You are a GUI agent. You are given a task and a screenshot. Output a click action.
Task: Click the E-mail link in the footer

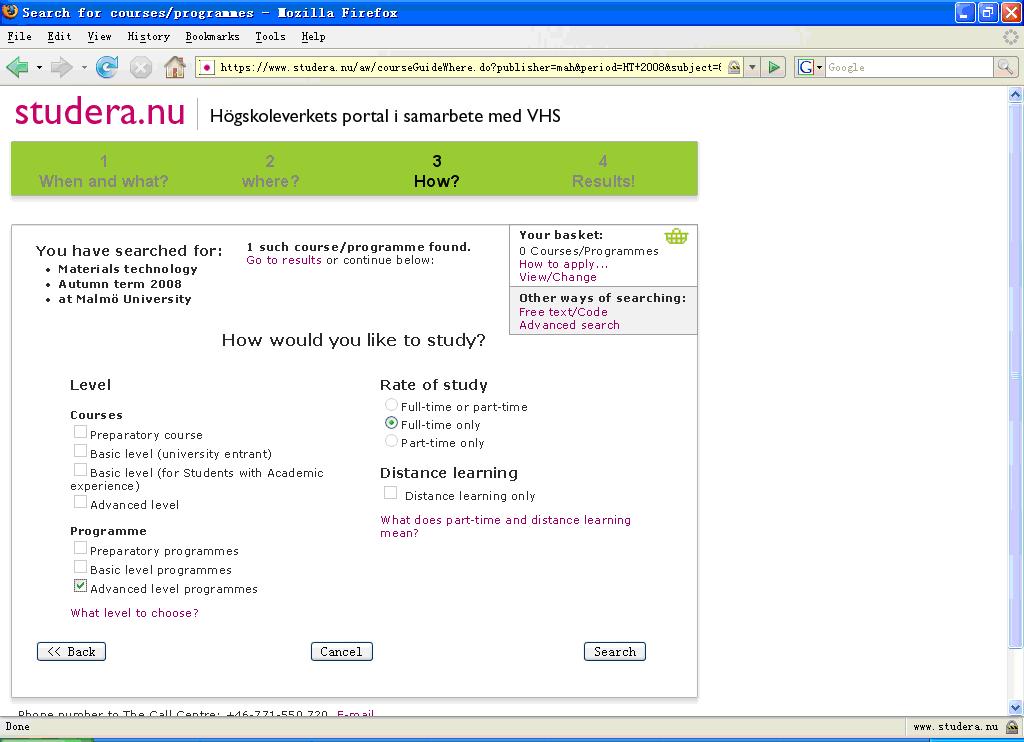(355, 713)
